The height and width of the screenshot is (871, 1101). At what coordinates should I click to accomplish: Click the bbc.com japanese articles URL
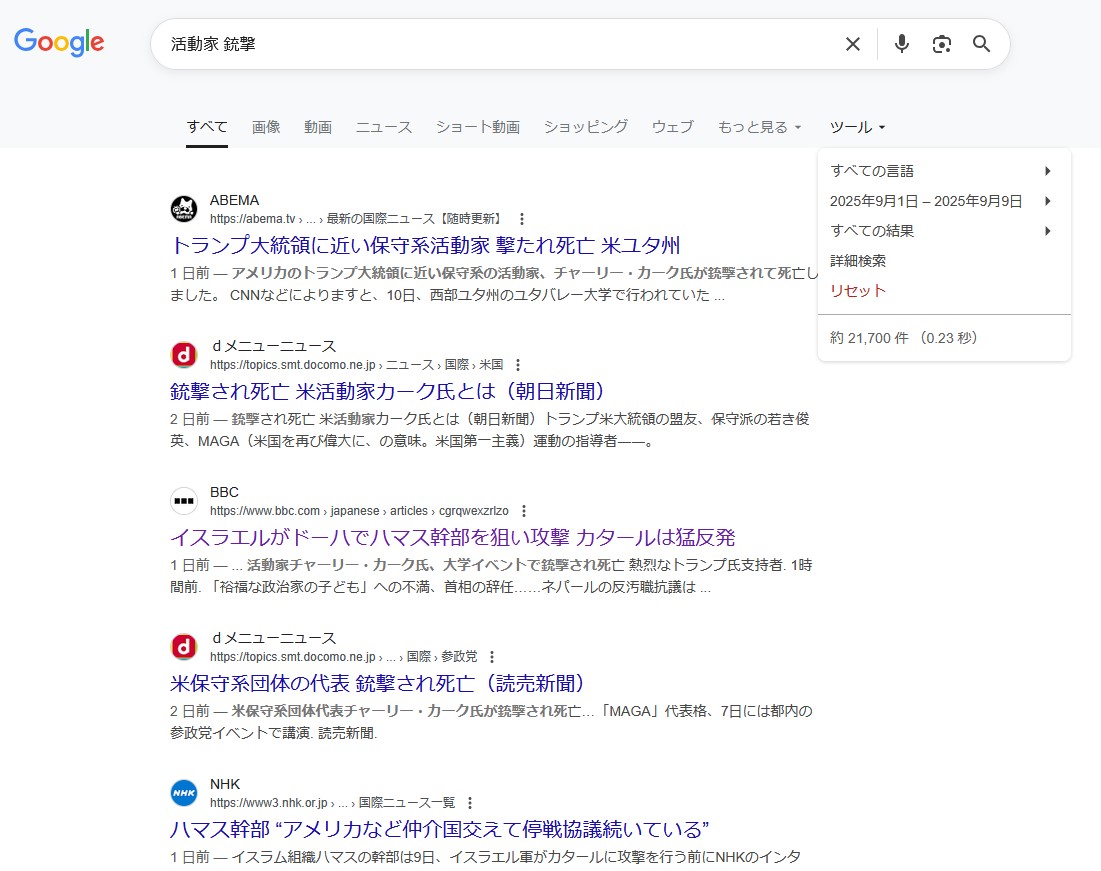[x=359, y=511]
